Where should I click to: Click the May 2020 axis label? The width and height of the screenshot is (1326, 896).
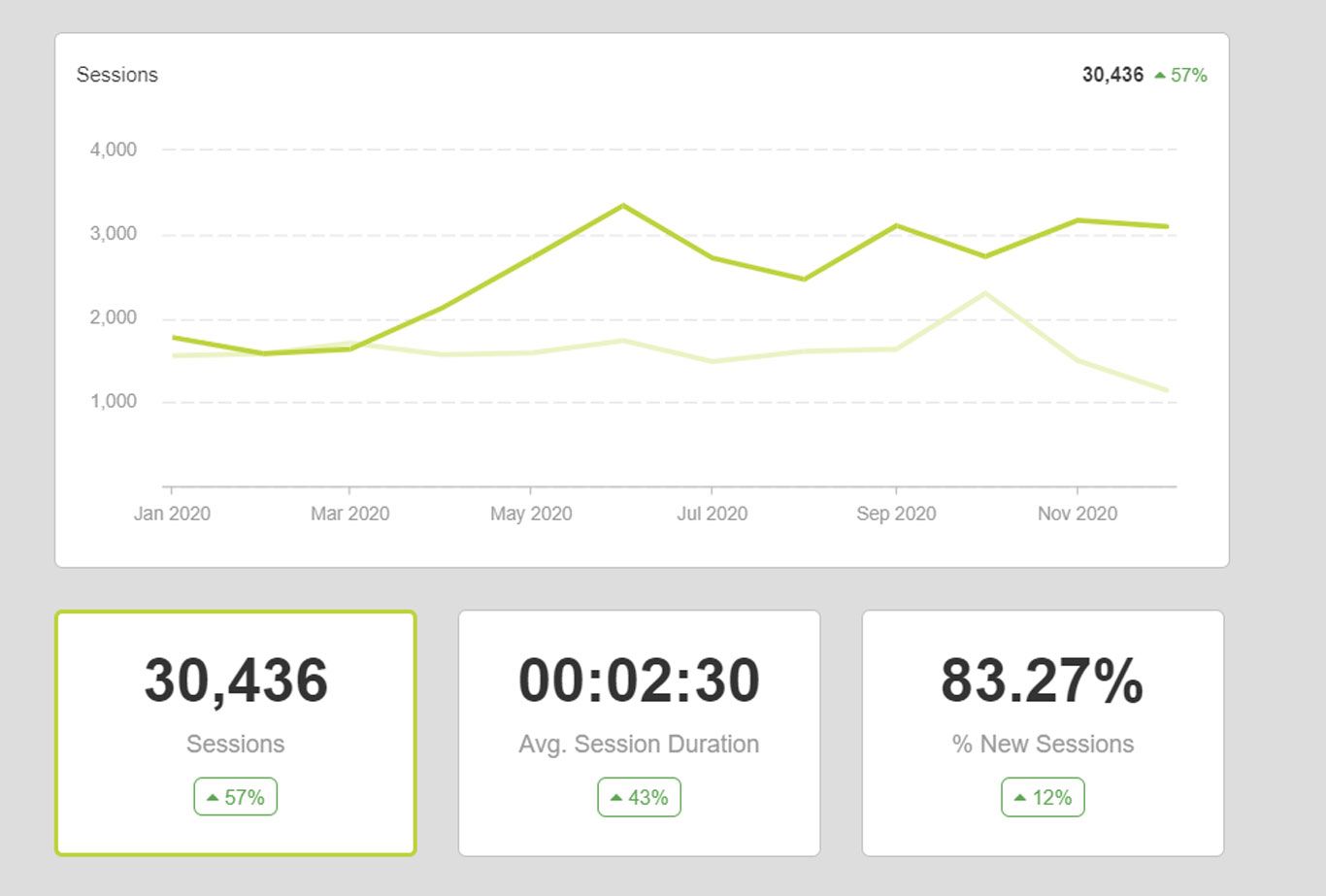[531, 514]
